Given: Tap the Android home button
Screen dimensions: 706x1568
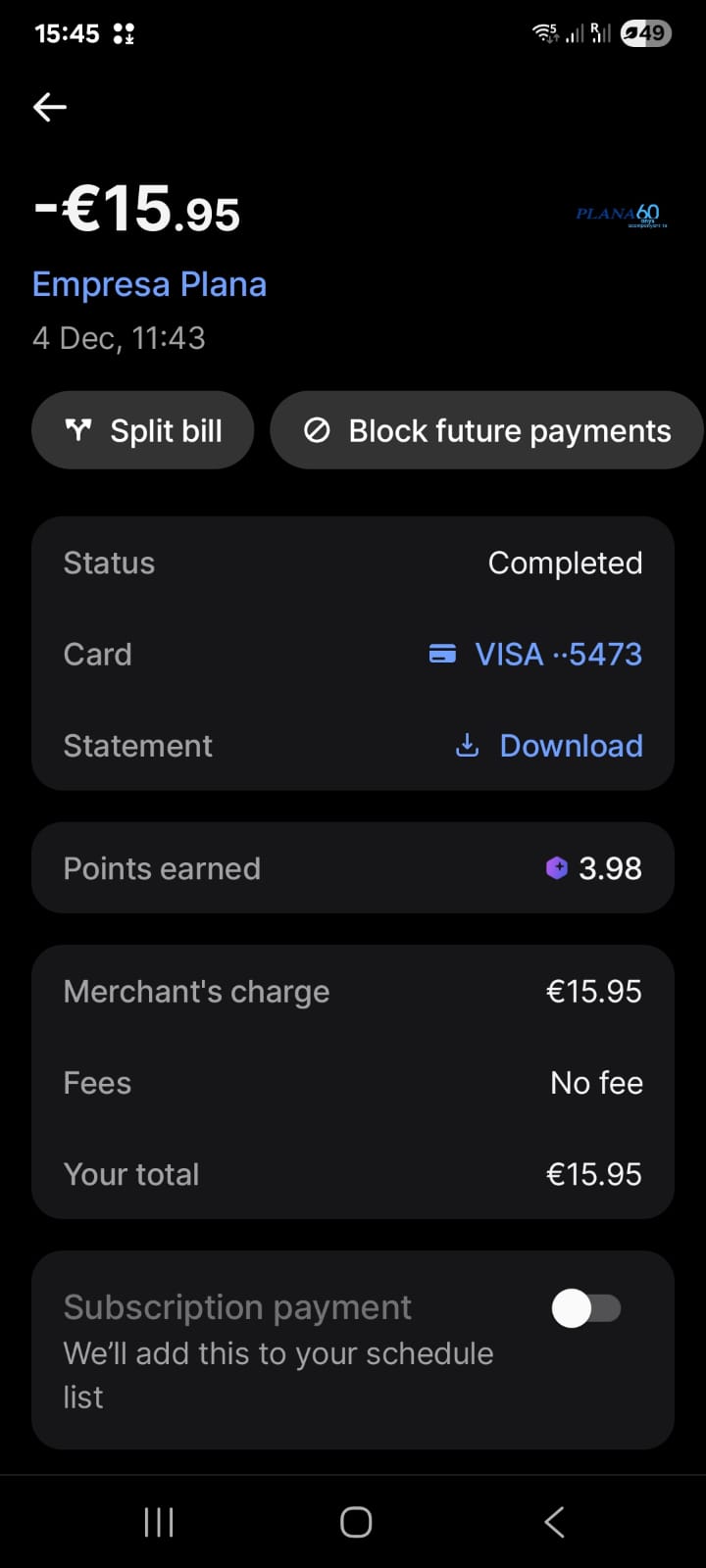Looking at the screenshot, I should coord(355,1522).
